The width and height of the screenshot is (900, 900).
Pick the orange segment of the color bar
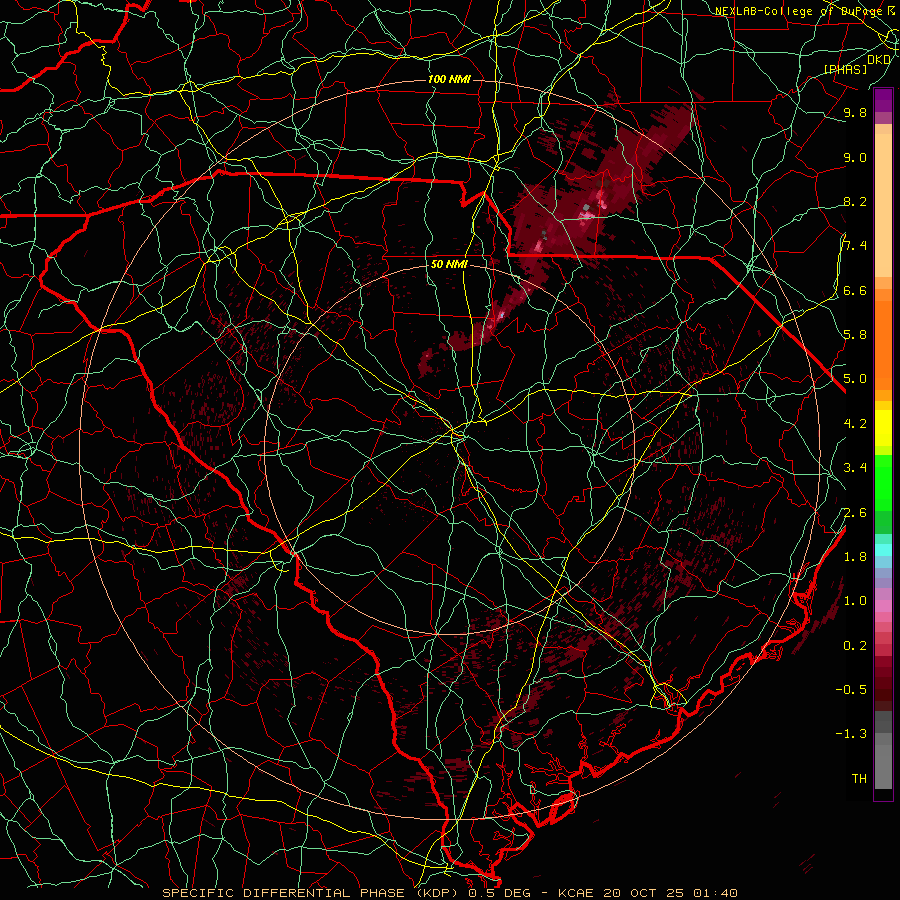(883, 344)
